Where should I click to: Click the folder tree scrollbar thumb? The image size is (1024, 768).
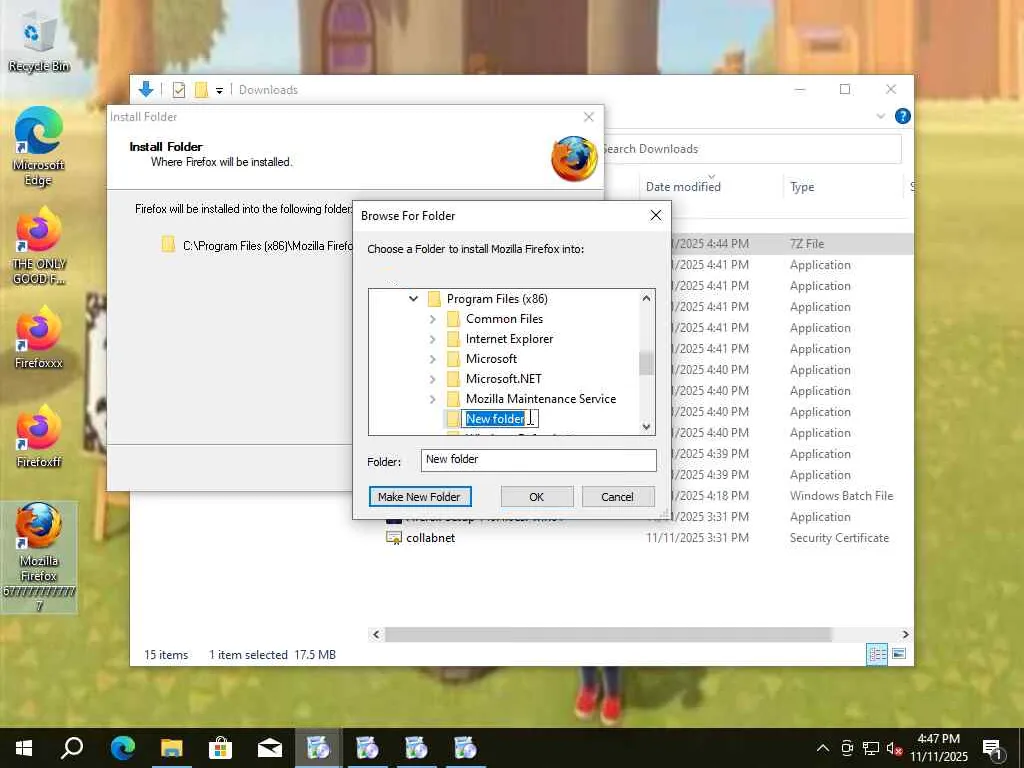pyautogui.click(x=646, y=363)
